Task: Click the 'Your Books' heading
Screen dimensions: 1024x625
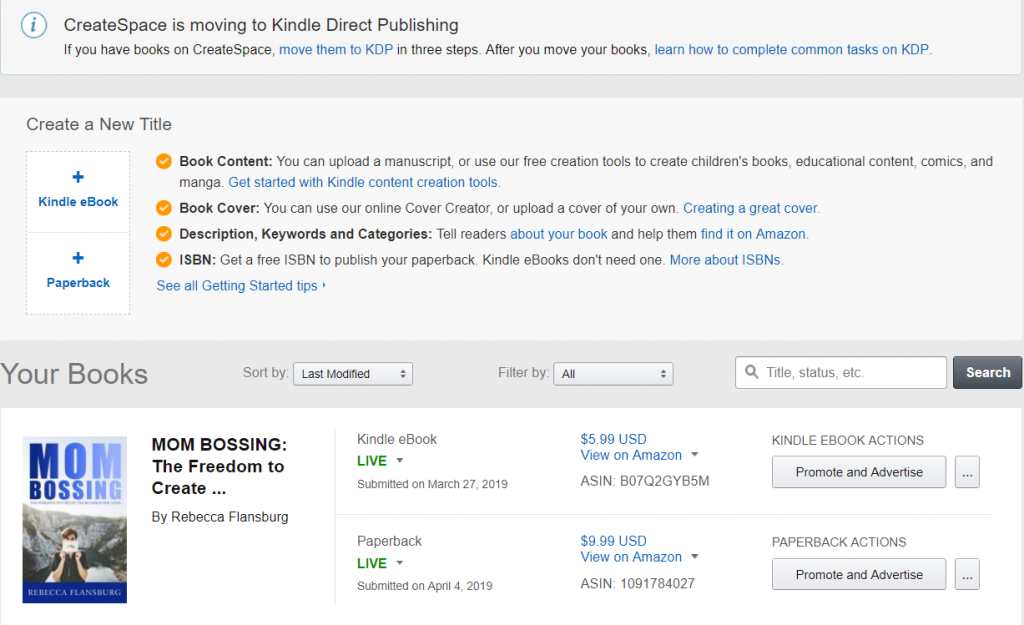Action: [74, 374]
